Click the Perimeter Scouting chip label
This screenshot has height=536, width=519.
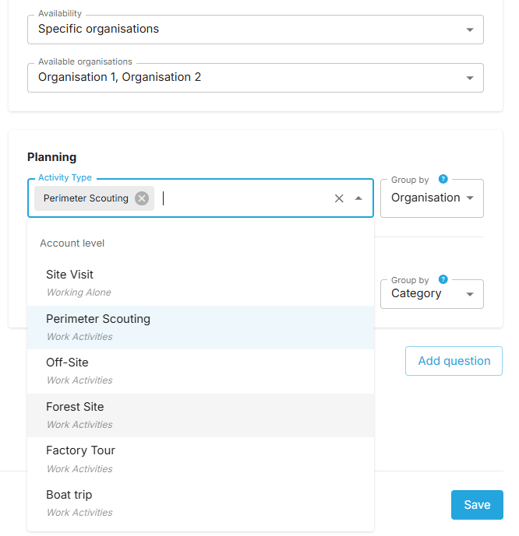86,198
